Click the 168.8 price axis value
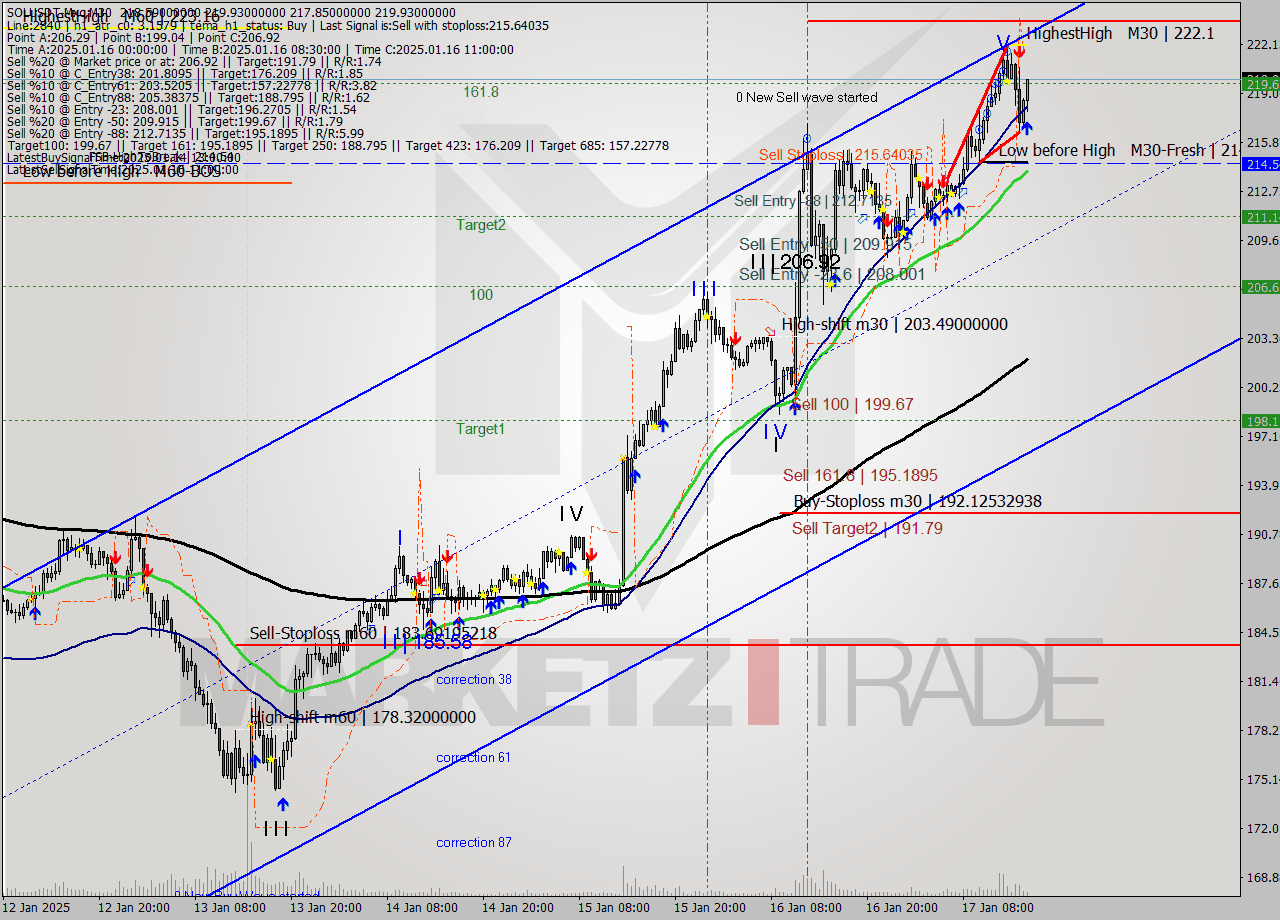 point(1262,878)
